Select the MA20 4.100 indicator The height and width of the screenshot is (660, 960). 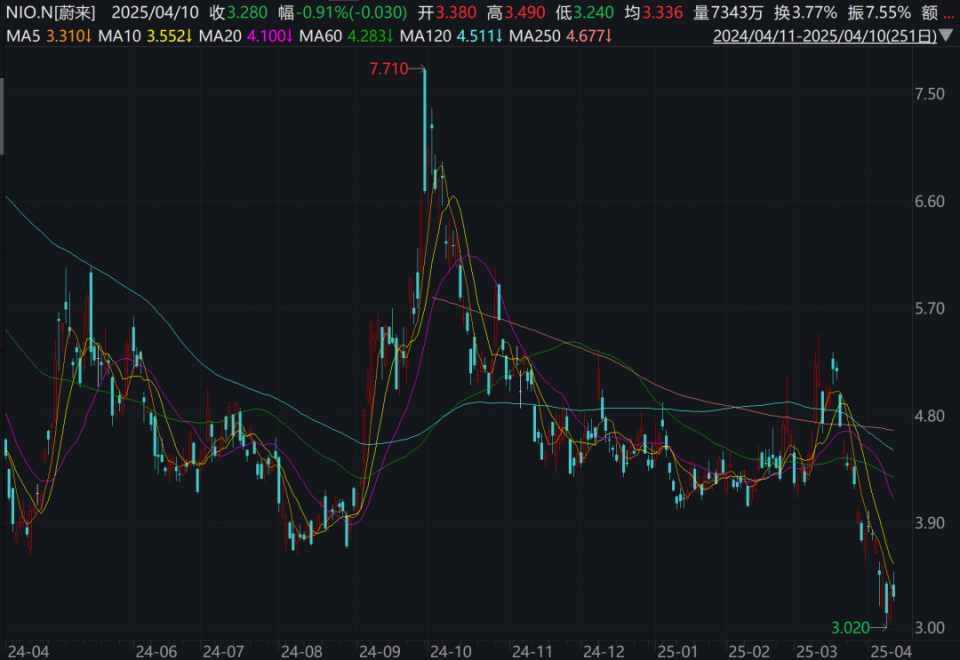click(246, 36)
